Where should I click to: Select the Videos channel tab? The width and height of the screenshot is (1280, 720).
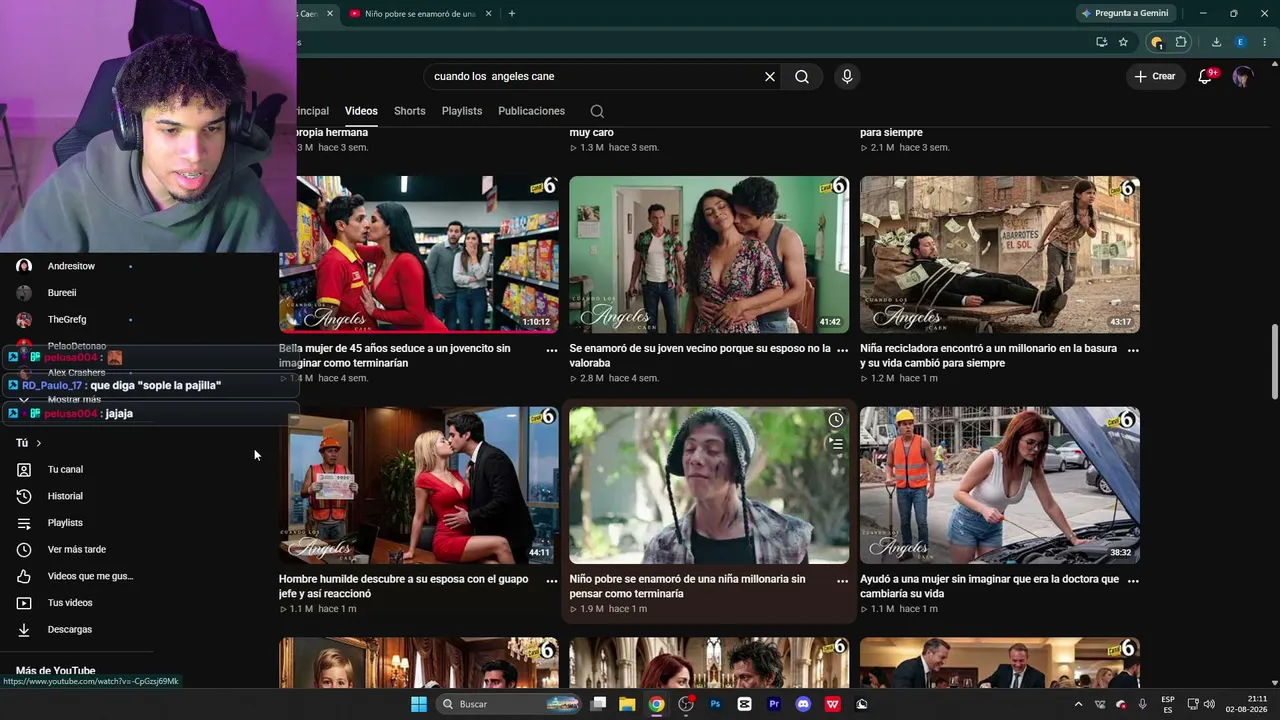(x=361, y=111)
